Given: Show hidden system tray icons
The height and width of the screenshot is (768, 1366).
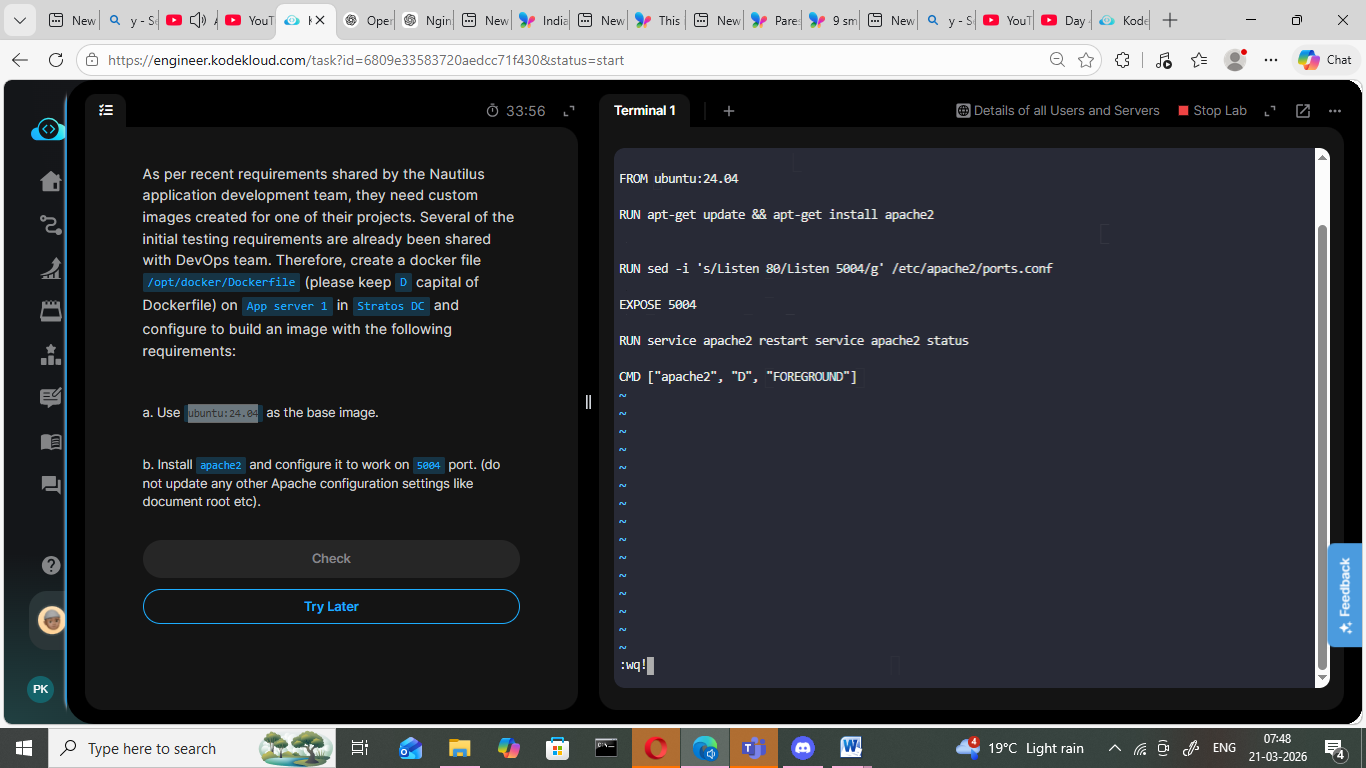Looking at the screenshot, I should click(x=1115, y=748).
